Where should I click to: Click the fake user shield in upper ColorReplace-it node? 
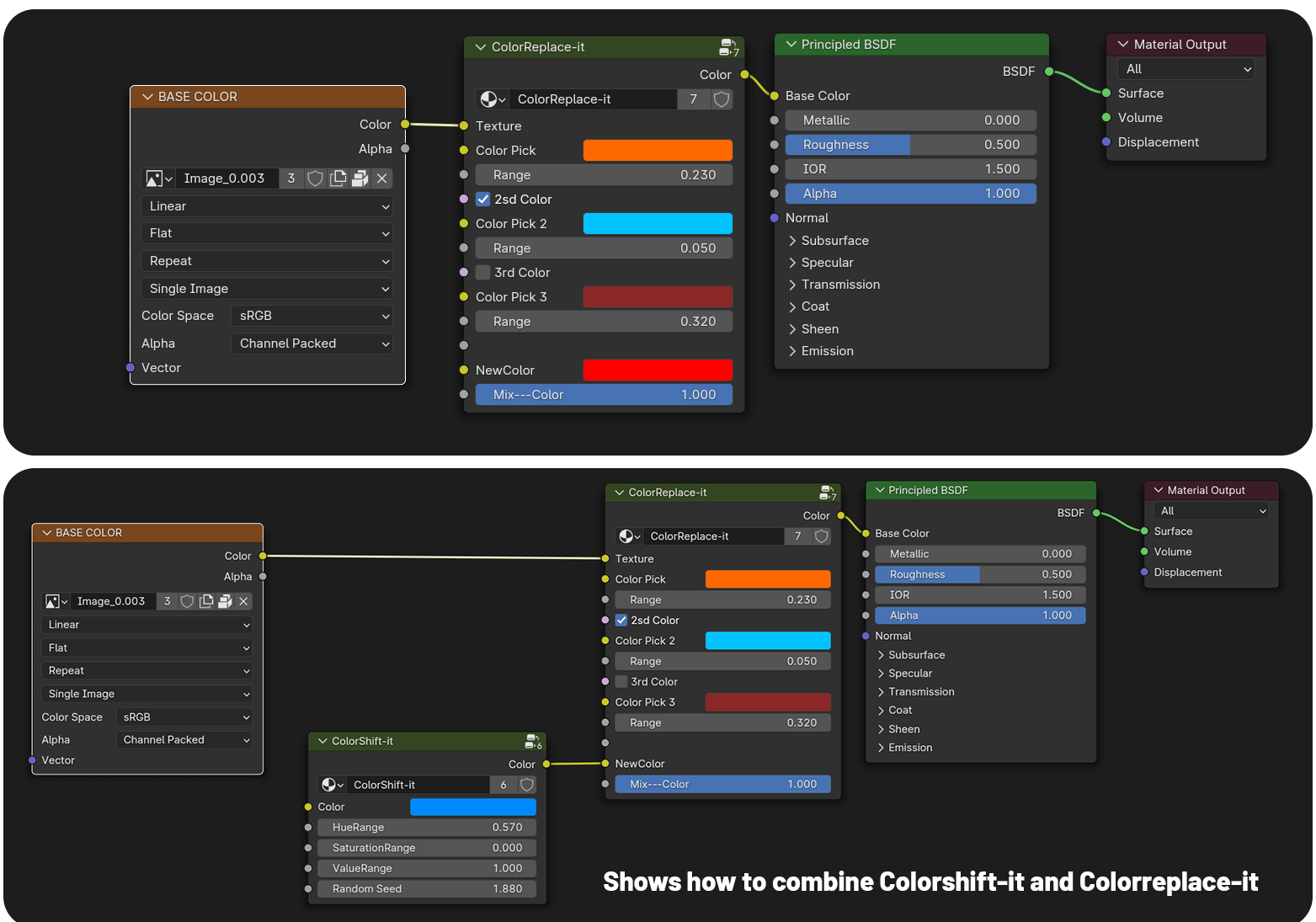coord(722,99)
